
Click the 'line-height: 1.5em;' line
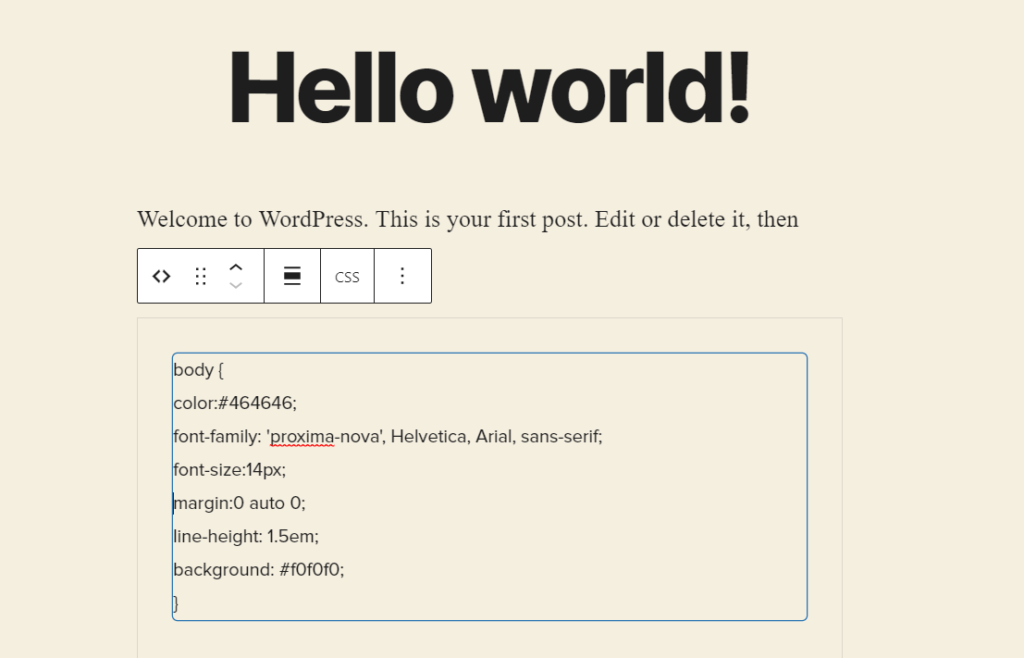(246, 537)
